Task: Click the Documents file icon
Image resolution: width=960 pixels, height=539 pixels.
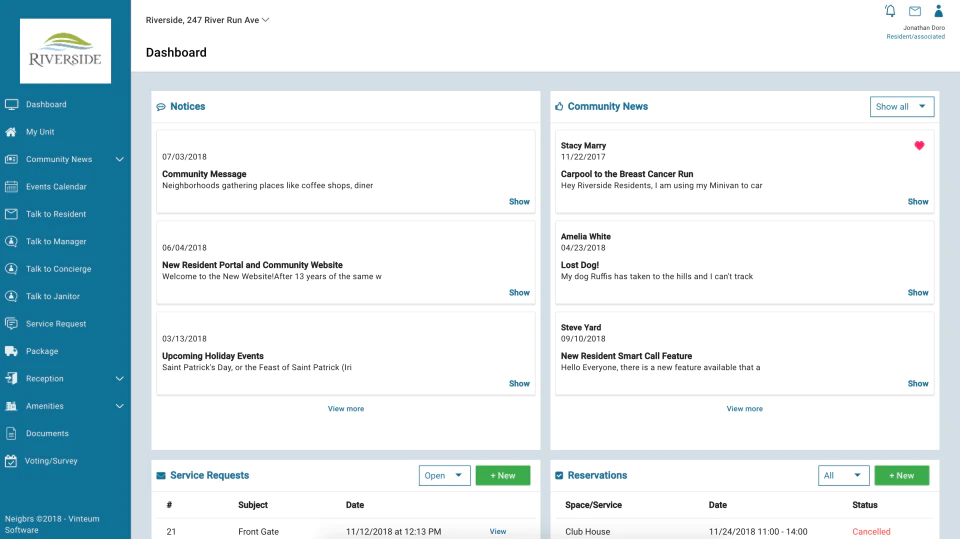Action: pyautogui.click(x=11, y=433)
